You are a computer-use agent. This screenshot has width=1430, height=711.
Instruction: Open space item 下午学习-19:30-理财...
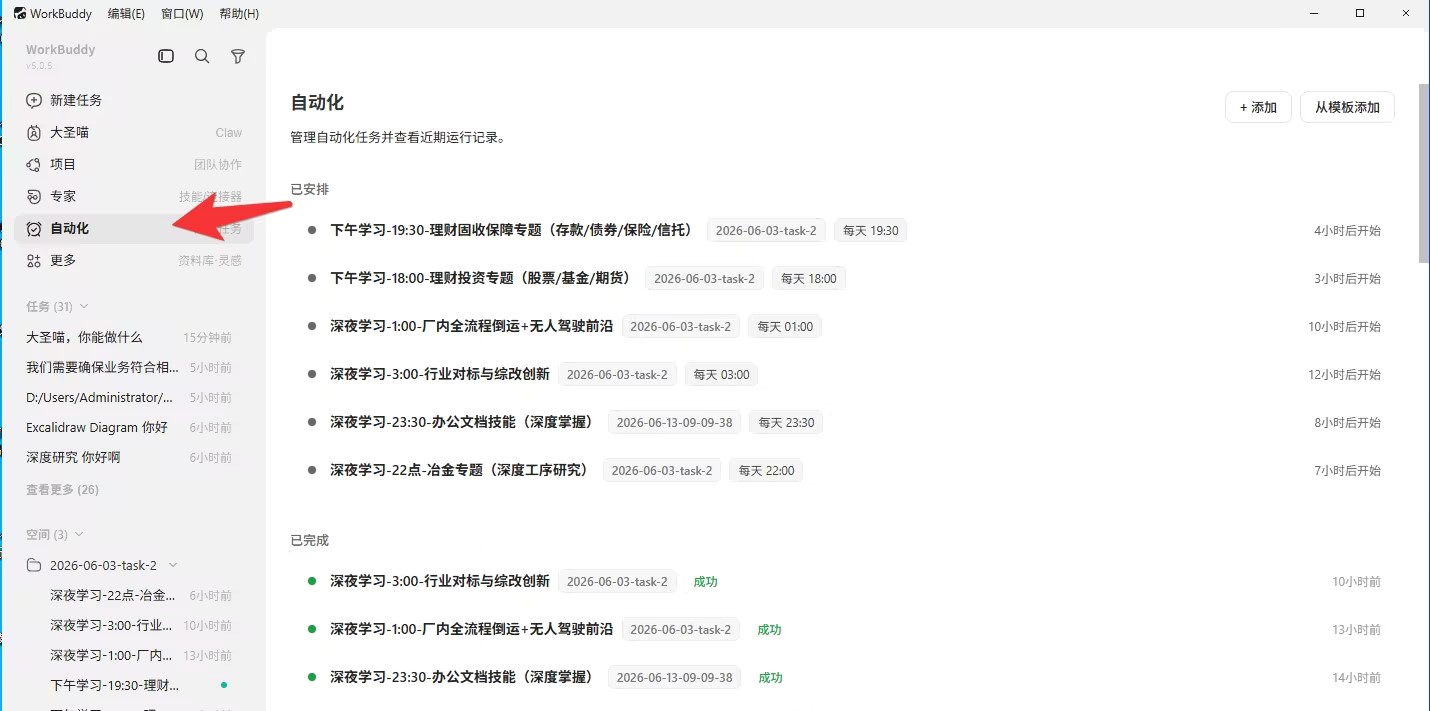click(134, 685)
